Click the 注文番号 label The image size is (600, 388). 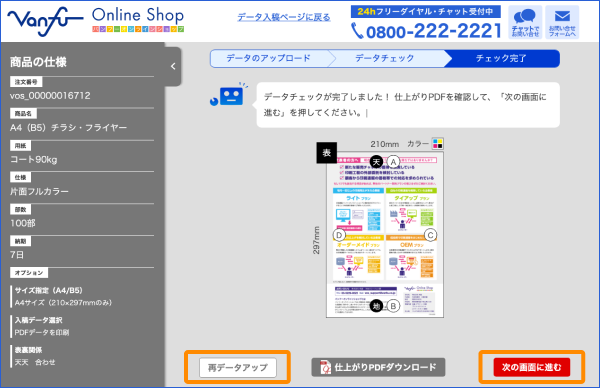26,82
